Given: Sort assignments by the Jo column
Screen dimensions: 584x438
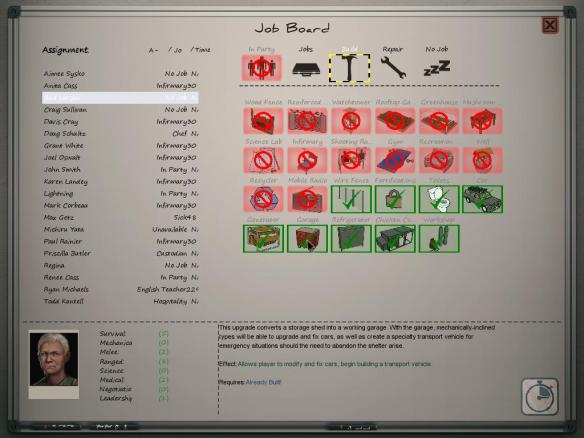Looking at the screenshot, I should point(175,50).
